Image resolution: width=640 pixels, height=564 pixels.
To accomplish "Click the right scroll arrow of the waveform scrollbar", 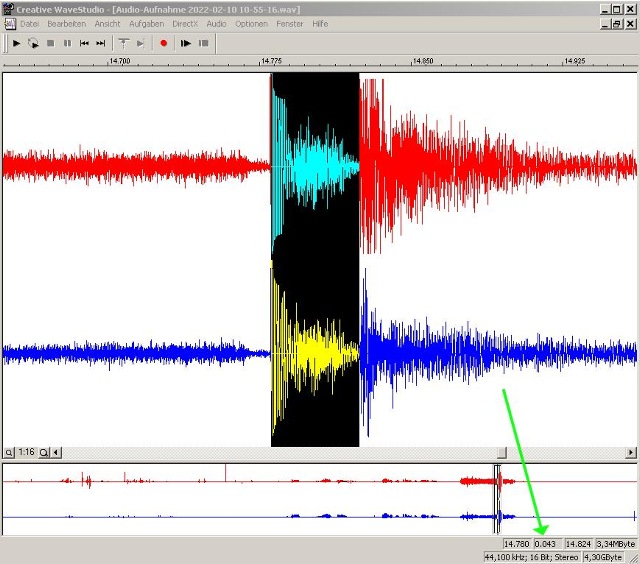I will pos(631,453).
